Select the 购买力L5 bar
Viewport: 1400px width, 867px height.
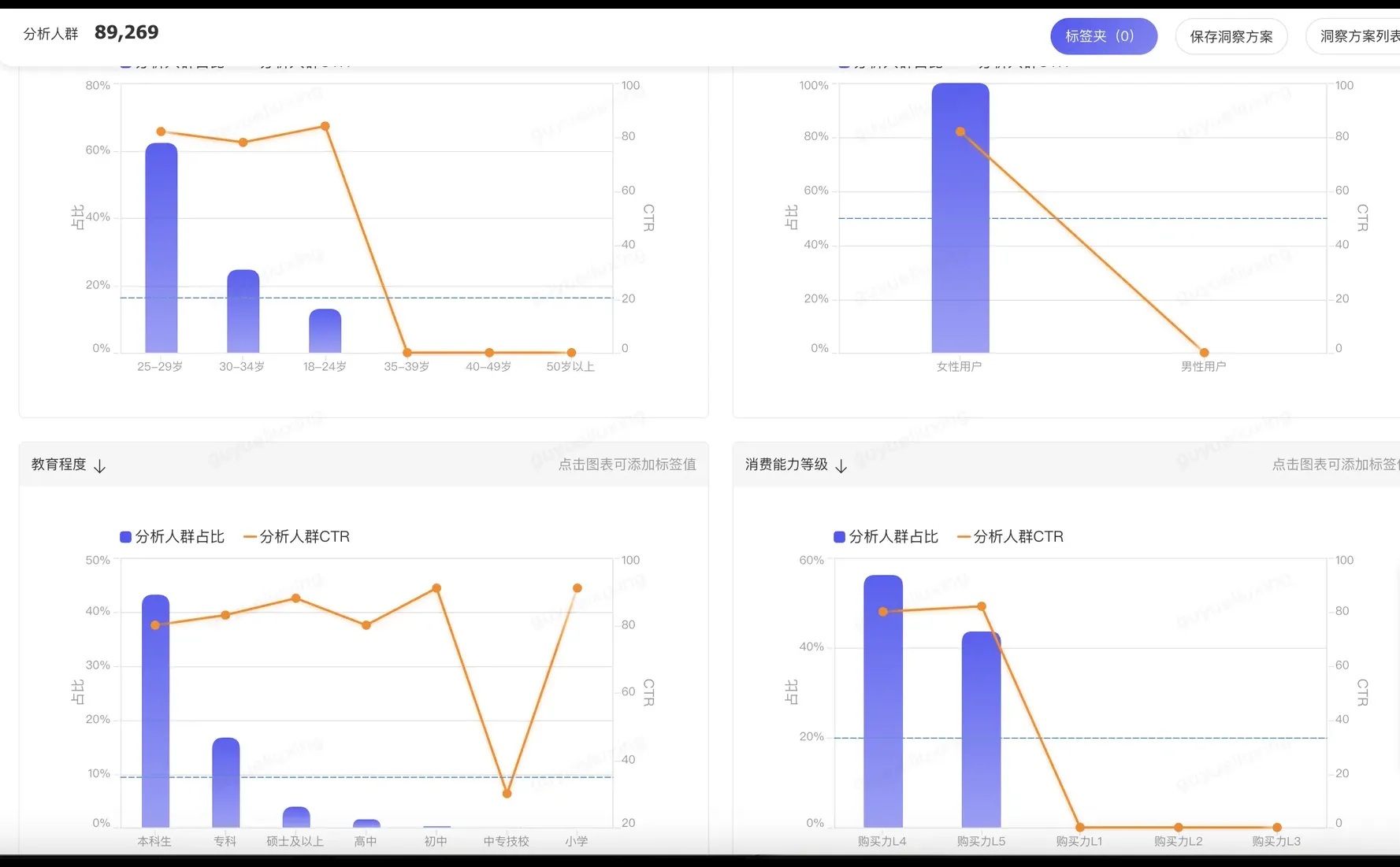(981, 730)
